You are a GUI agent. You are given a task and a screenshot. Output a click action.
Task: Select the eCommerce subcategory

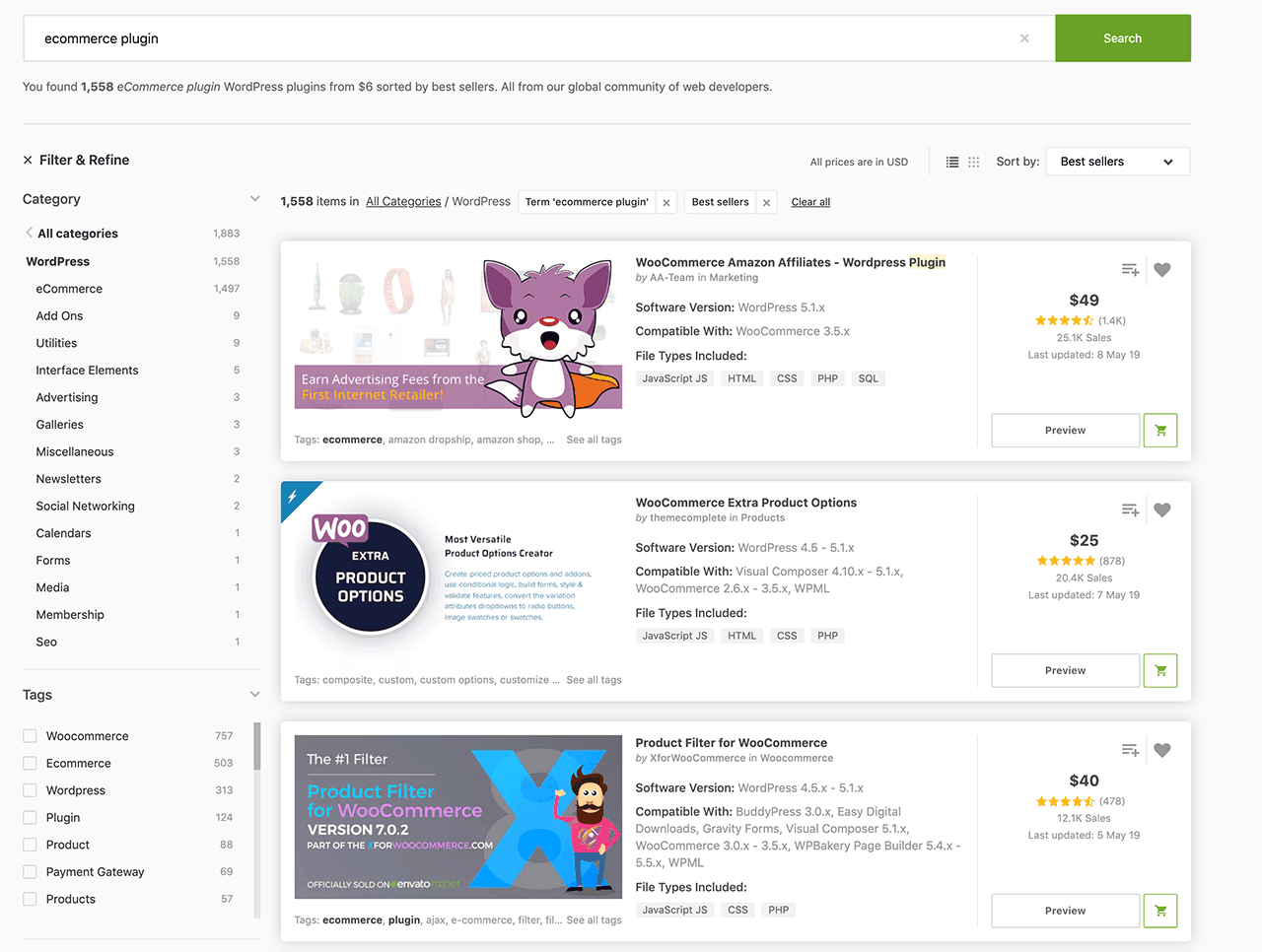tap(69, 289)
